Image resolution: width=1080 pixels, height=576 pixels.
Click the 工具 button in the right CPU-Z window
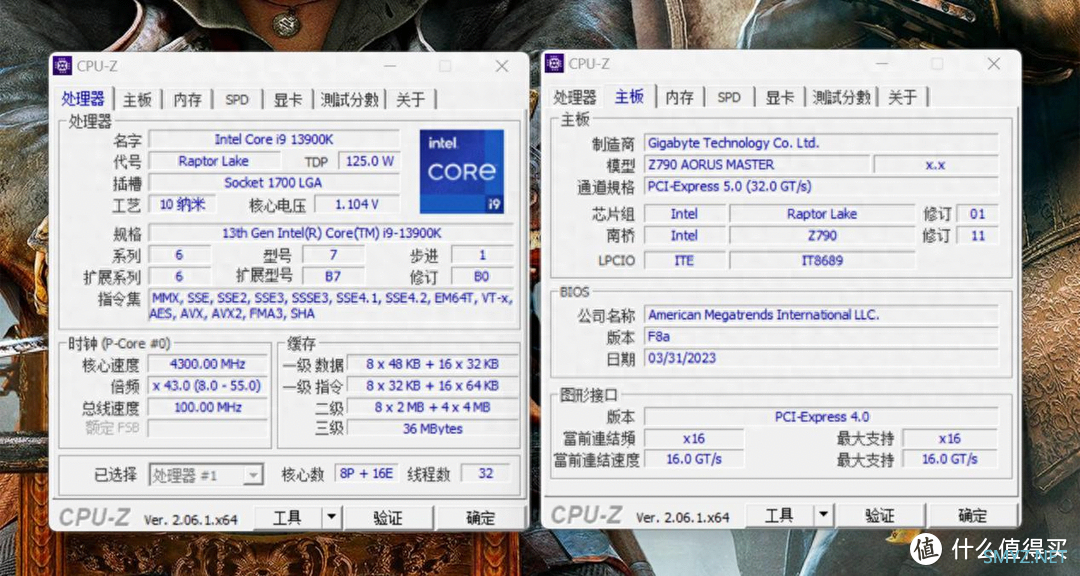(780, 515)
